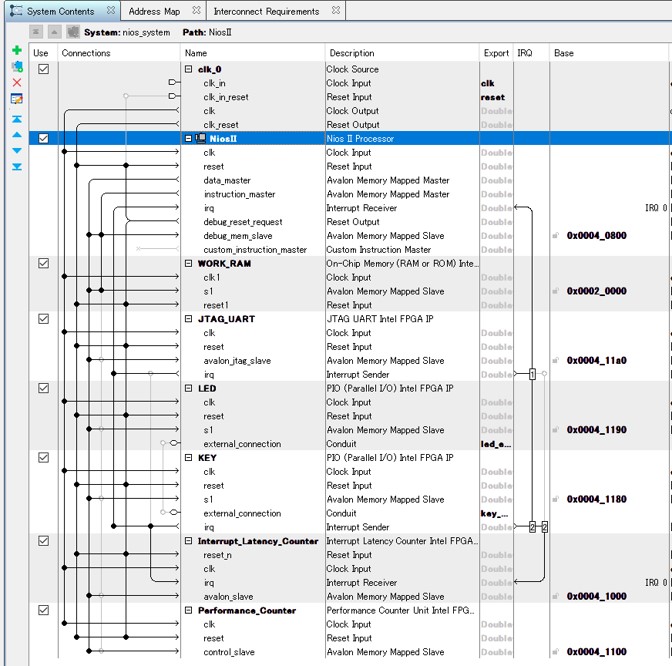The height and width of the screenshot is (666, 672).
Task: Click the exported reset name cell
Action: [x=493, y=97]
